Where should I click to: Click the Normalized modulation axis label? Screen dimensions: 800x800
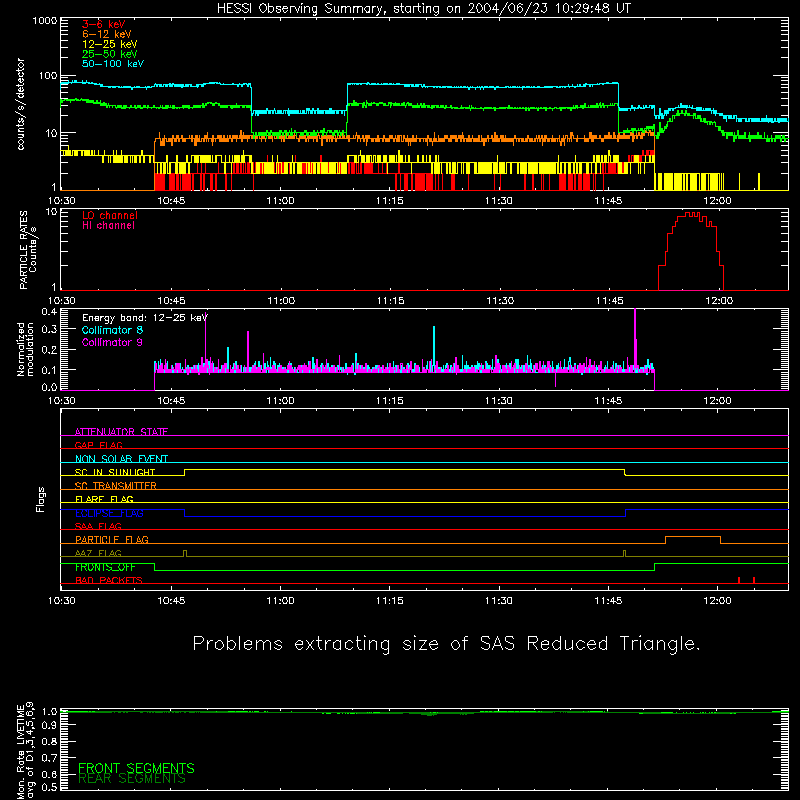click(25, 349)
